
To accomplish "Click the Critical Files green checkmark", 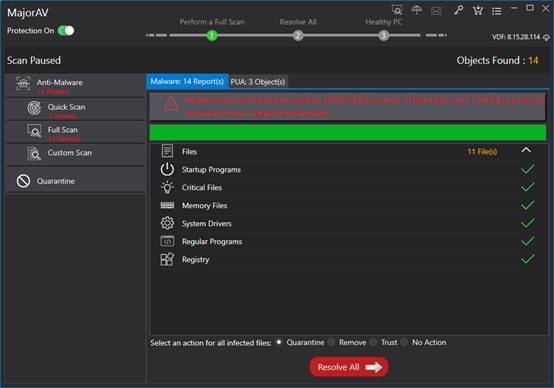I will [528, 187].
